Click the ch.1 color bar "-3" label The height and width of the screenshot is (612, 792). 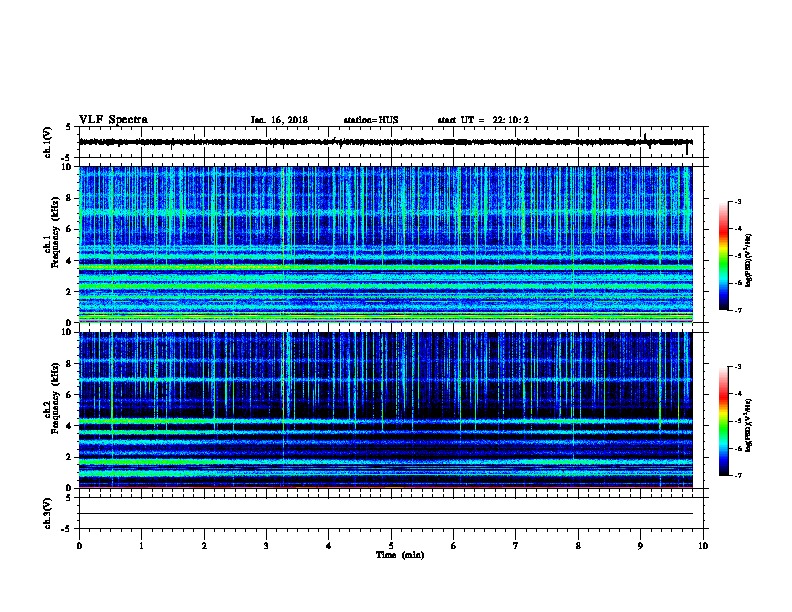pyautogui.click(x=737, y=201)
